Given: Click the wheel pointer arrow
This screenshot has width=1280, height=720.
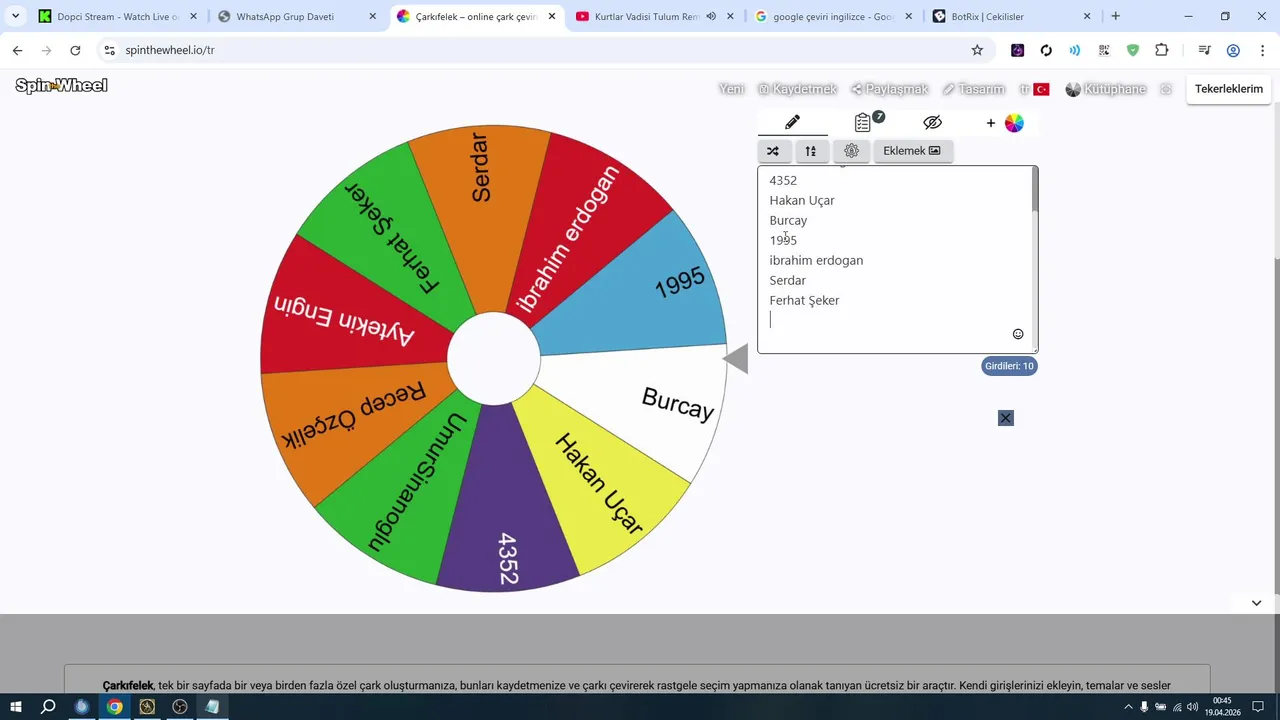Looking at the screenshot, I should [736, 359].
